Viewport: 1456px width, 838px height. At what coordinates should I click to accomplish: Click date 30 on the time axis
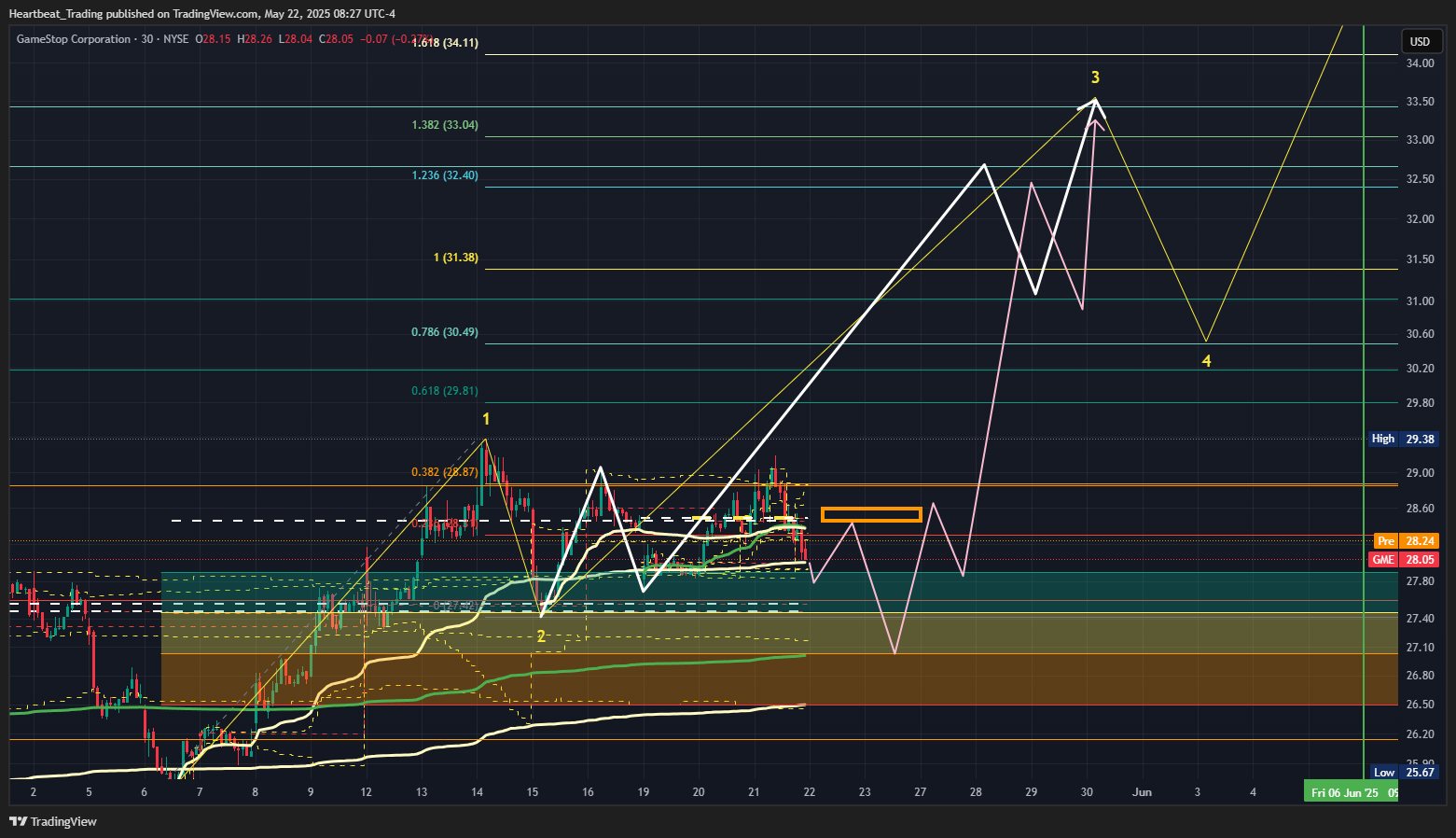point(1087,792)
